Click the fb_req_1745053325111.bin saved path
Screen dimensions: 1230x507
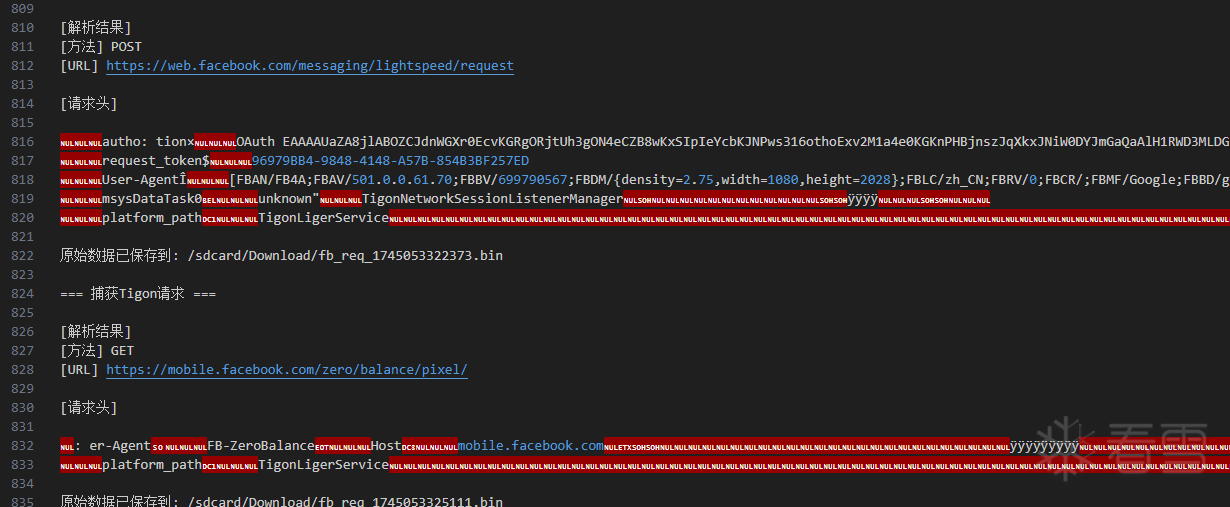[x=345, y=501]
